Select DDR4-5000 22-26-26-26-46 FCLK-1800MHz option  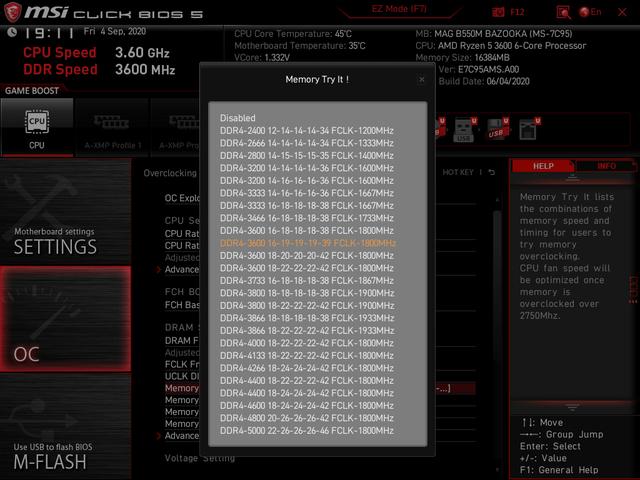tap(307, 431)
